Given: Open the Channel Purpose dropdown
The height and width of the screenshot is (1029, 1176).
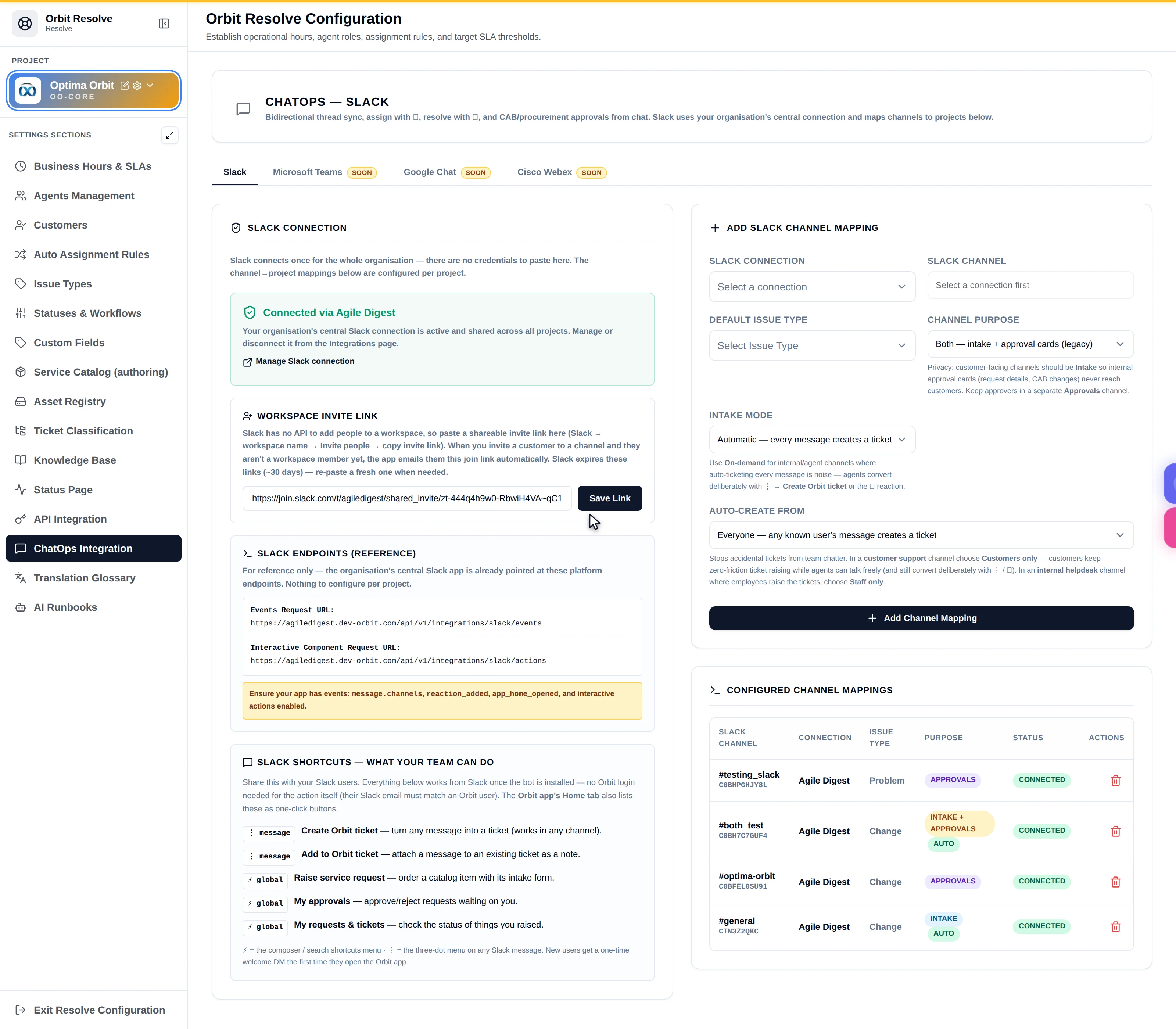Looking at the screenshot, I should click(1030, 344).
